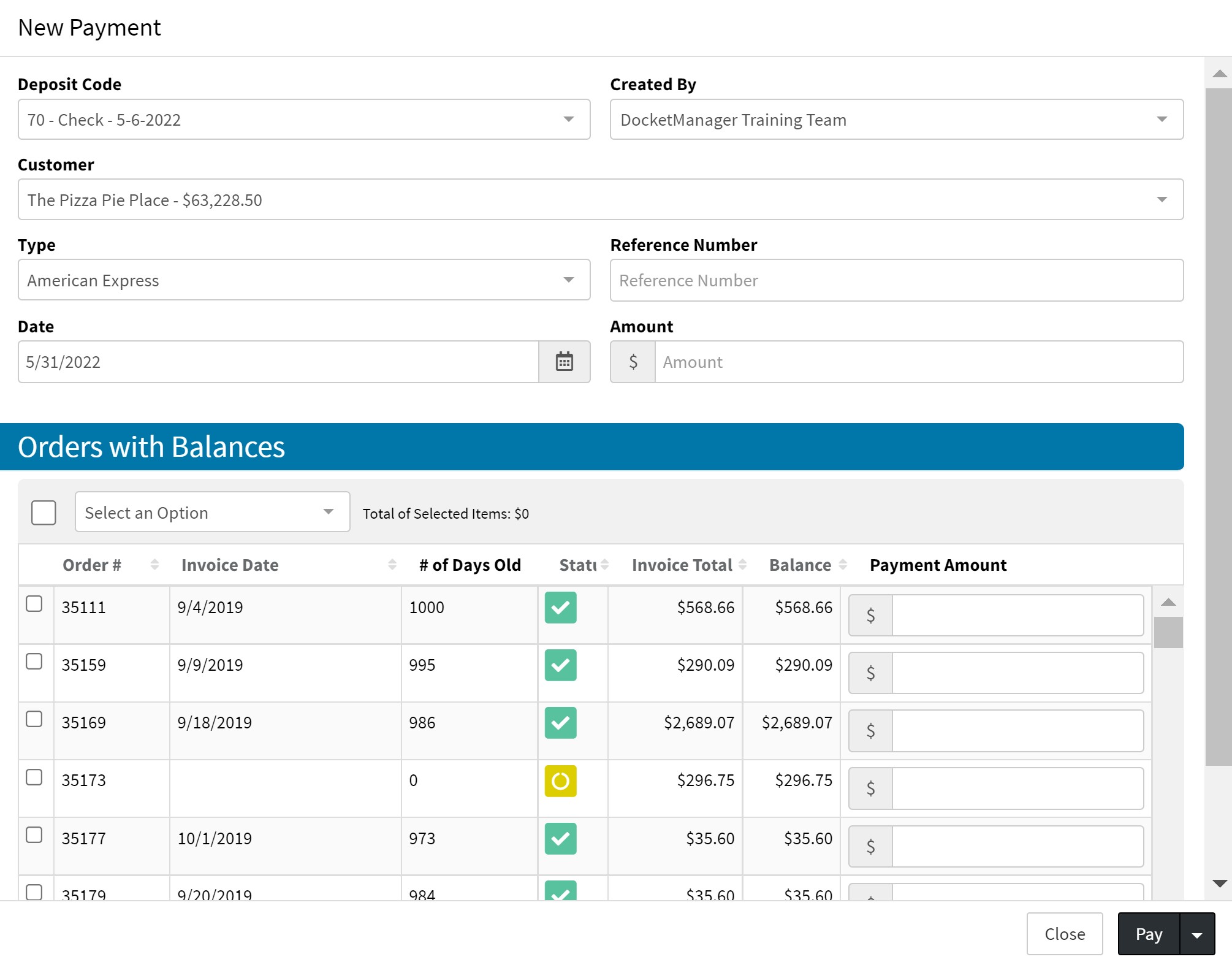Screen dimensions: 1232x962
Task: Tick the checkbox for order 35159
Action: [x=34, y=662]
